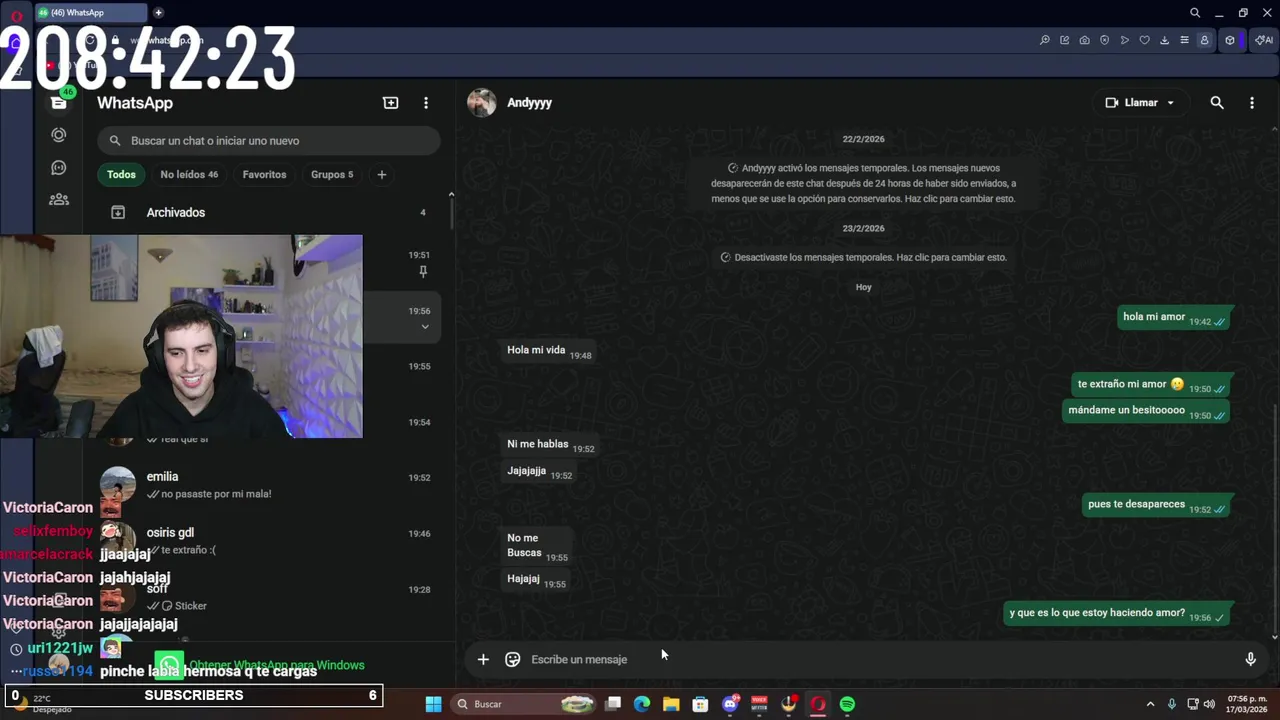Open browser downloads icon
Screen dimensions: 1280x720
(x=1165, y=40)
